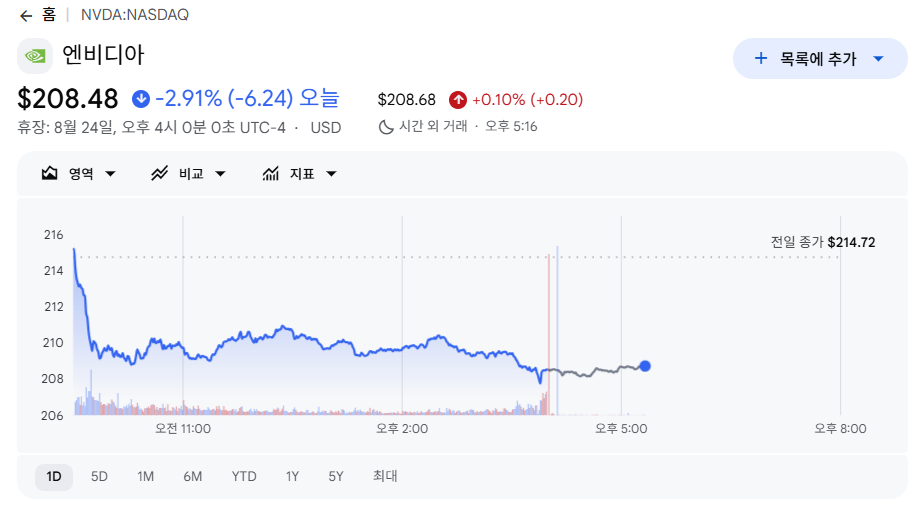Image resolution: width=922 pixels, height=507 pixels.
Task: Click the 전일 종가 $214.72 label
Action: point(823,242)
